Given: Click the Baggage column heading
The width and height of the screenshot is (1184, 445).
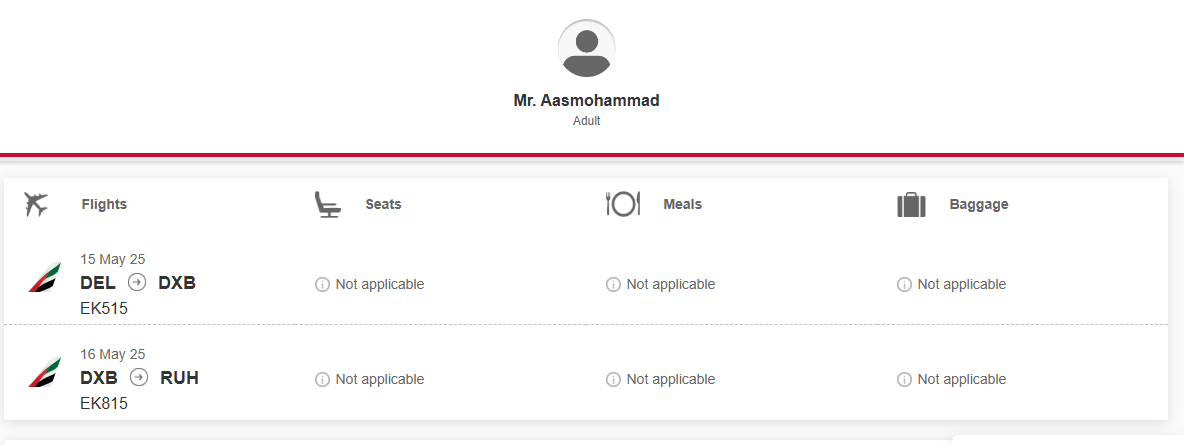Looking at the screenshot, I should point(979,204).
